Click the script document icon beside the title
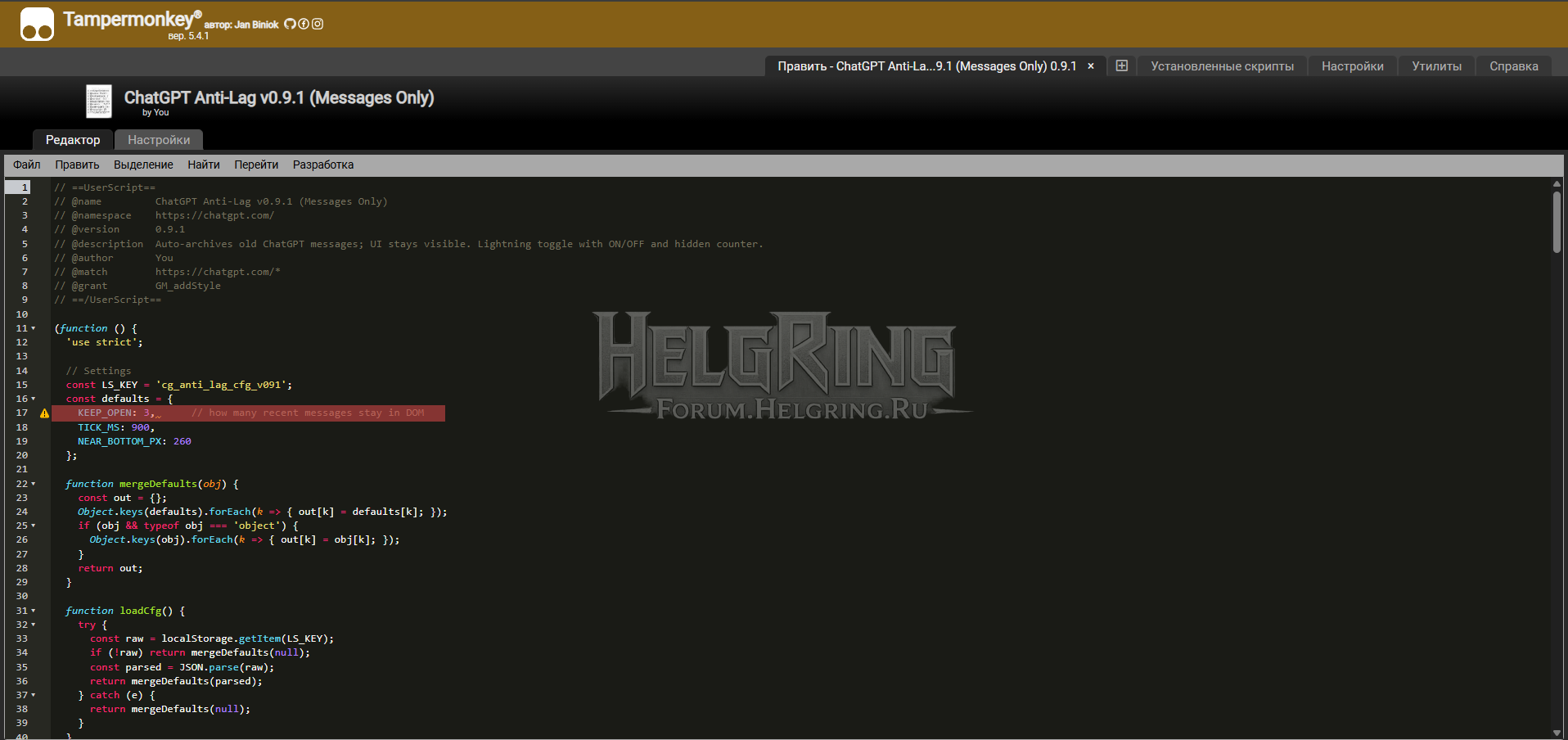This screenshot has height=740, width=1568. click(x=99, y=102)
